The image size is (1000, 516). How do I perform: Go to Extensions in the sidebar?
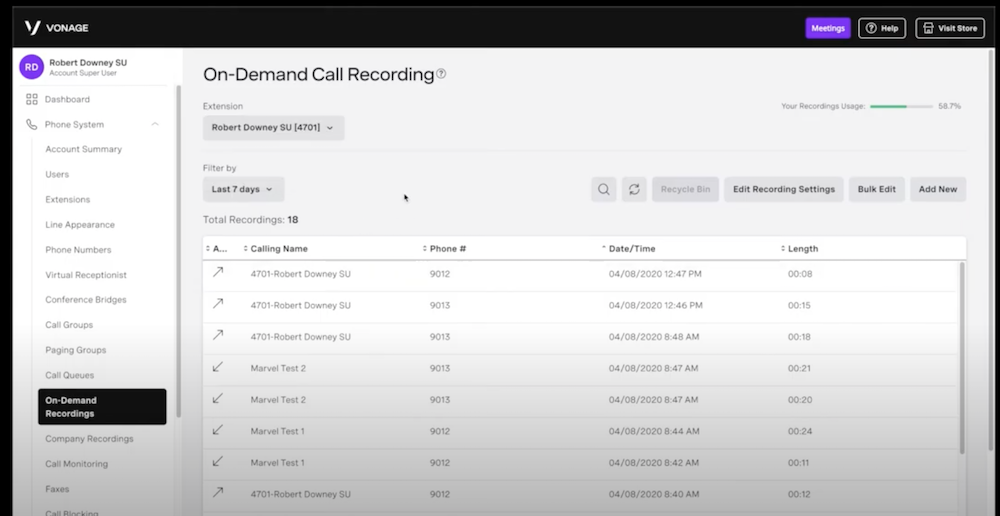[x=68, y=200]
